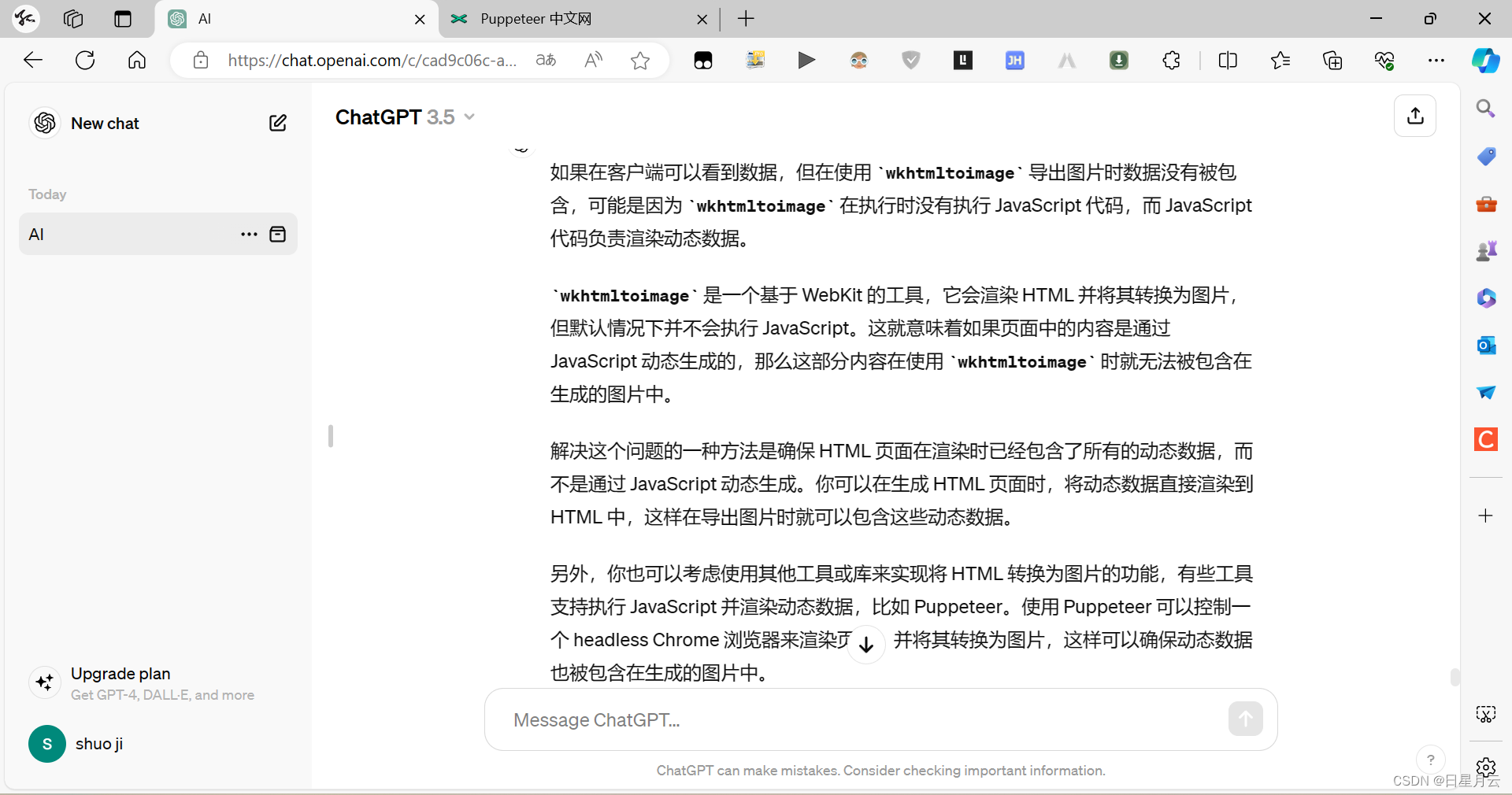Click the shuo ji profile avatar
Viewport: 1512px width, 795px height.
46,744
